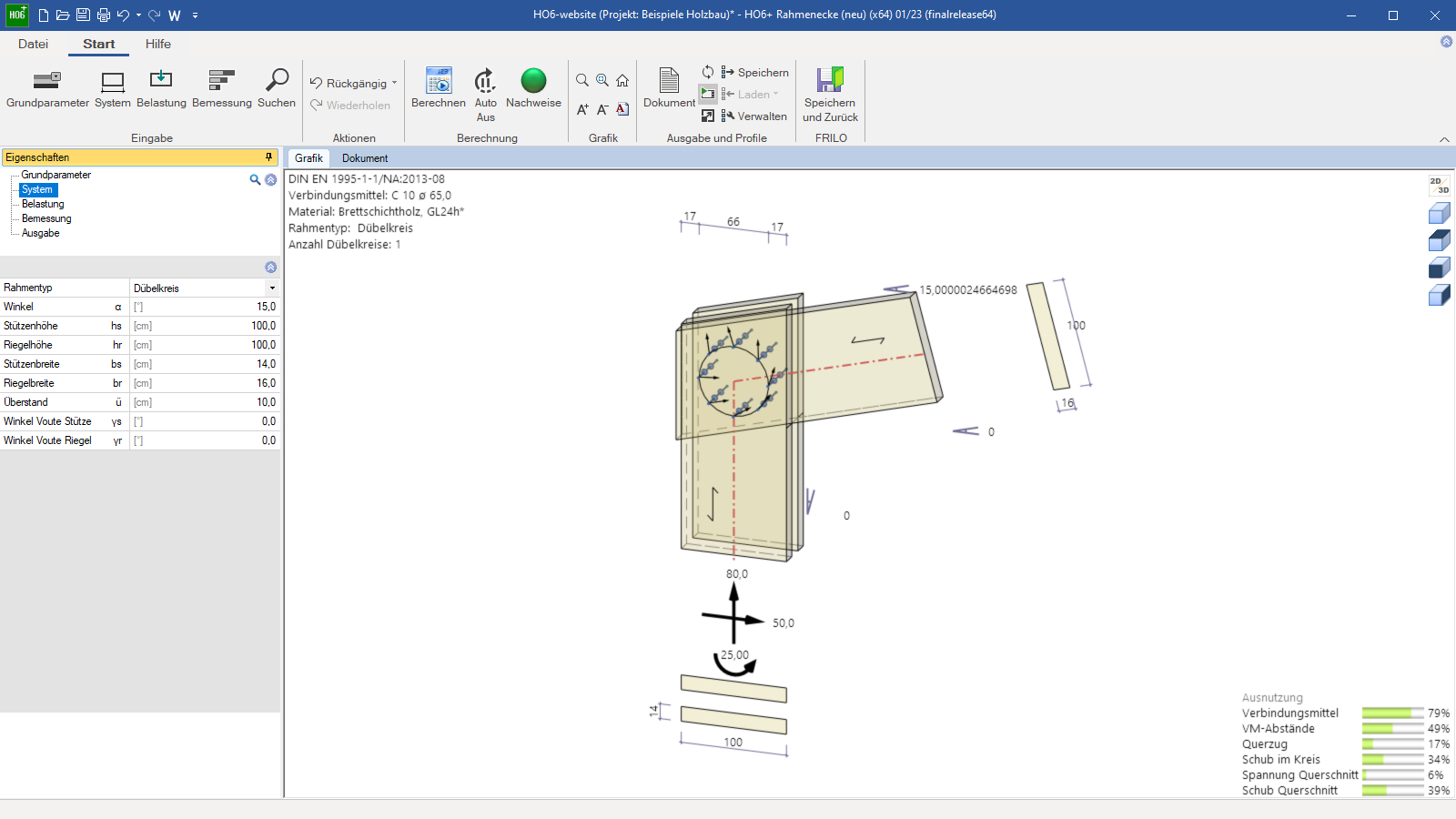Viewport: 1456px width, 819px height.
Task: Click the System ribbon icon
Action: click(x=113, y=89)
